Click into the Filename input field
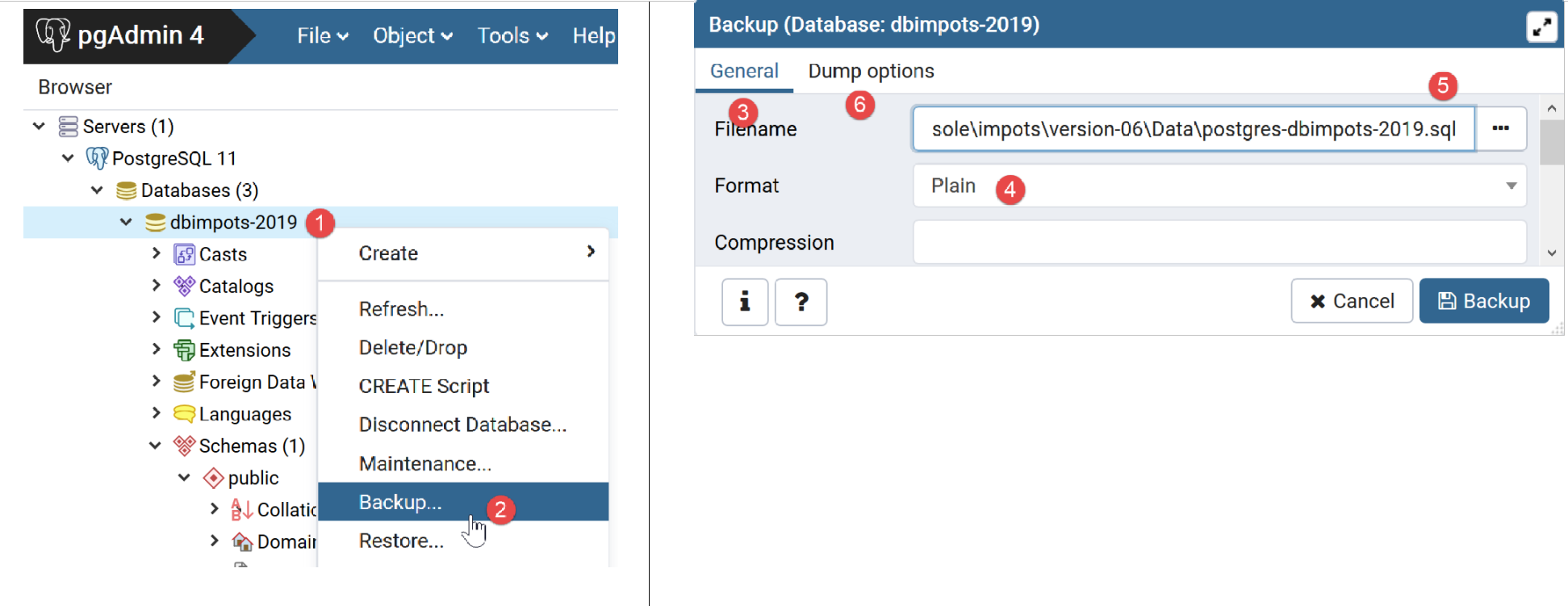 [1193, 129]
